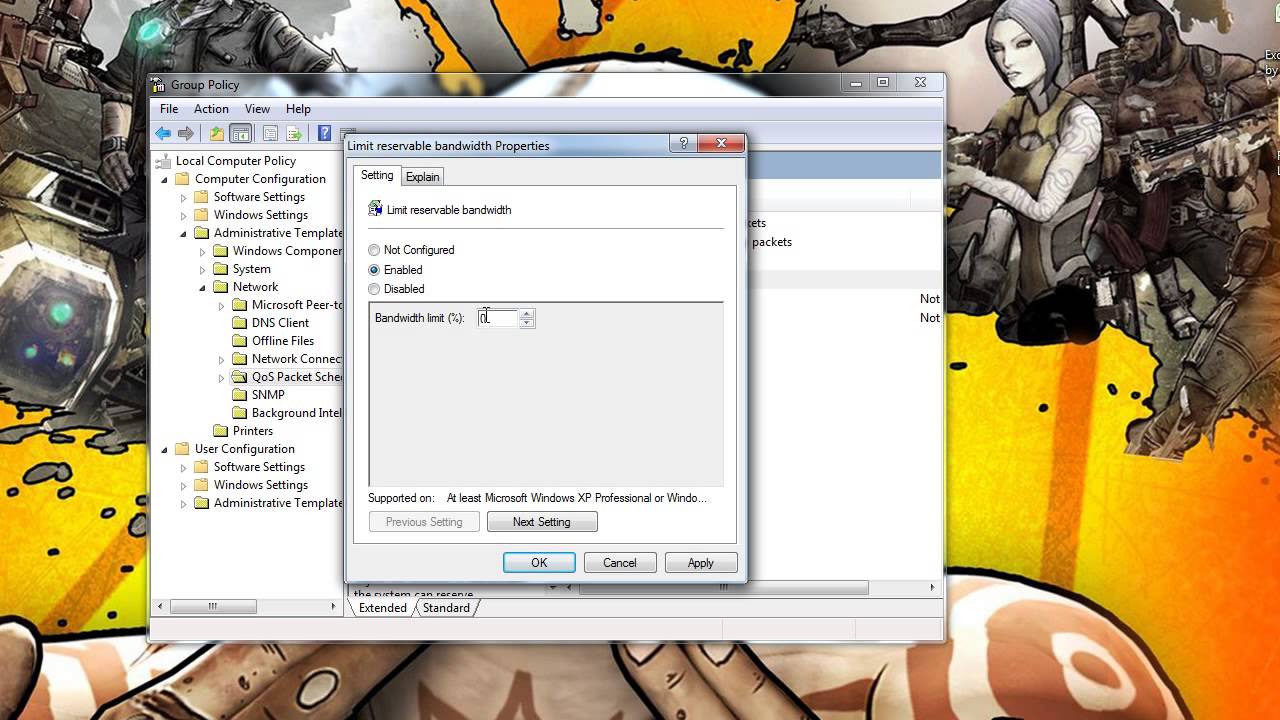Click the tree pane scroll left arrow
This screenshot has height=720, width=1280.
click(161, 606)
